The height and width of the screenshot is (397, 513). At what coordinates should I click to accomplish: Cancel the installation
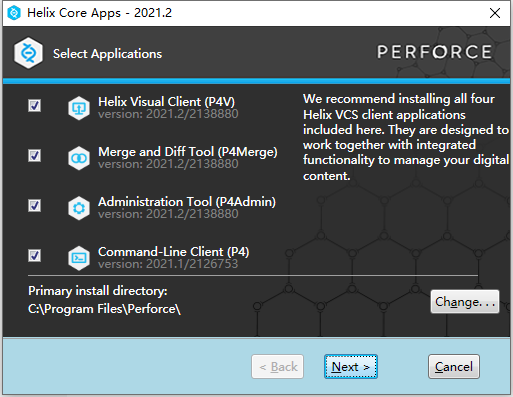454,367
